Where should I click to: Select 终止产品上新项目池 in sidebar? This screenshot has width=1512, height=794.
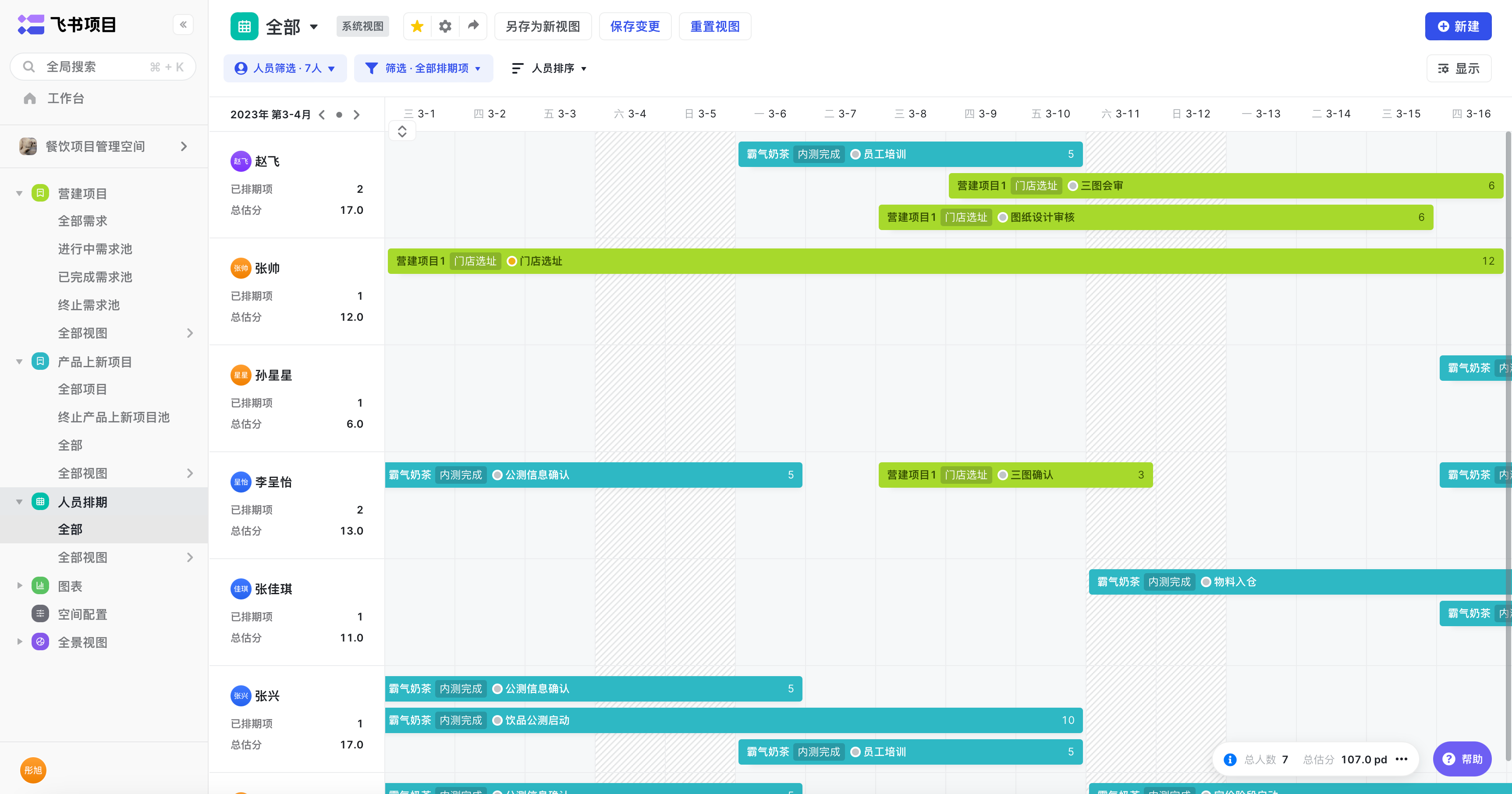[114, 417]
